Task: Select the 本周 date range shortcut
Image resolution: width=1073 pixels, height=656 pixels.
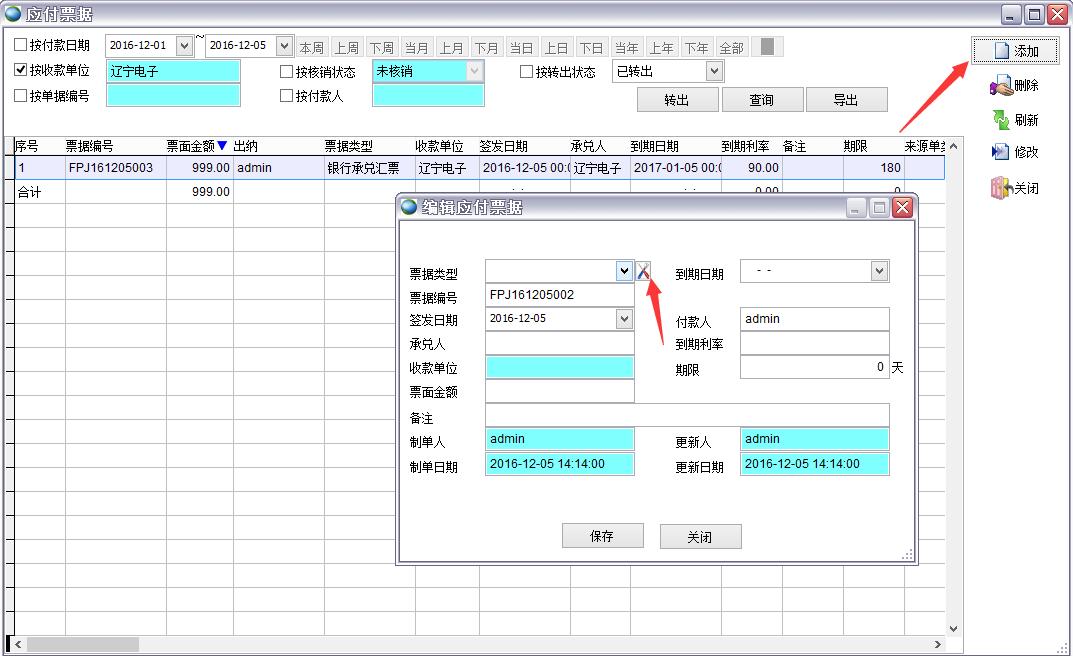Action: [312, 47]
